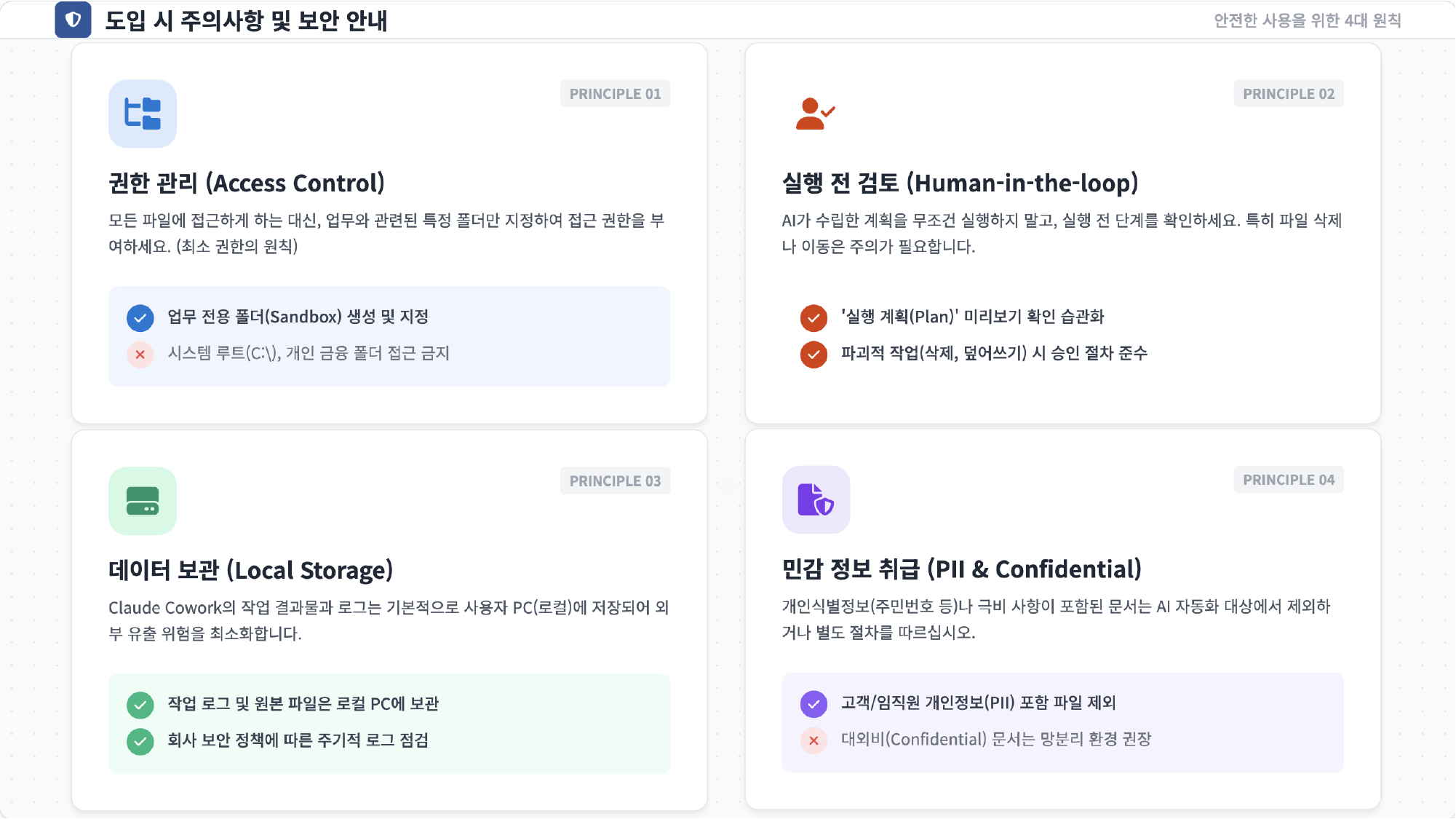The width and height of the screenshot is (1456, 819).
Task: Toggle the green check beside 작업 로그 로컬 PC 보관
Action: (140, 704)
